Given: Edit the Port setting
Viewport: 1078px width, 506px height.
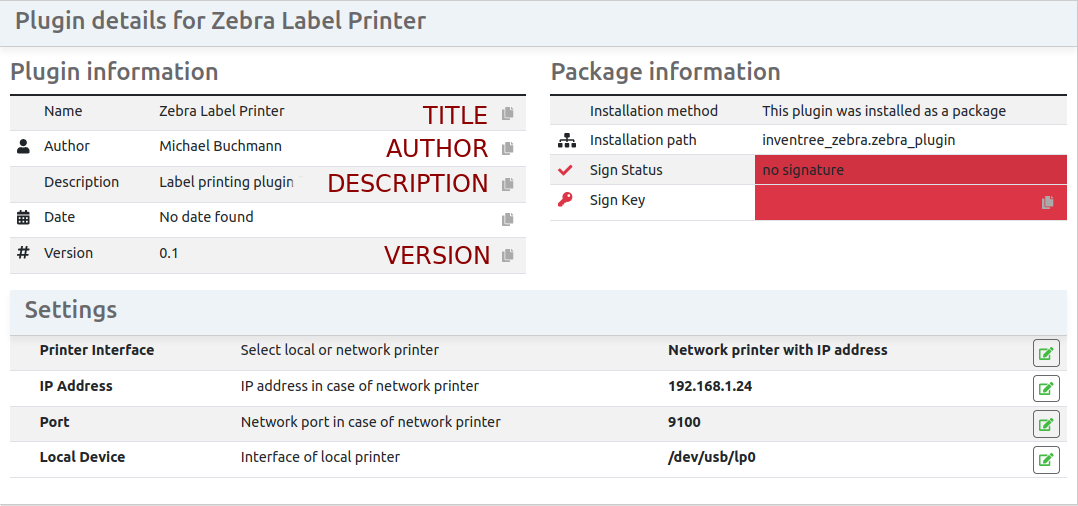Looking at the screenshot, I should tap(1046, 424).
